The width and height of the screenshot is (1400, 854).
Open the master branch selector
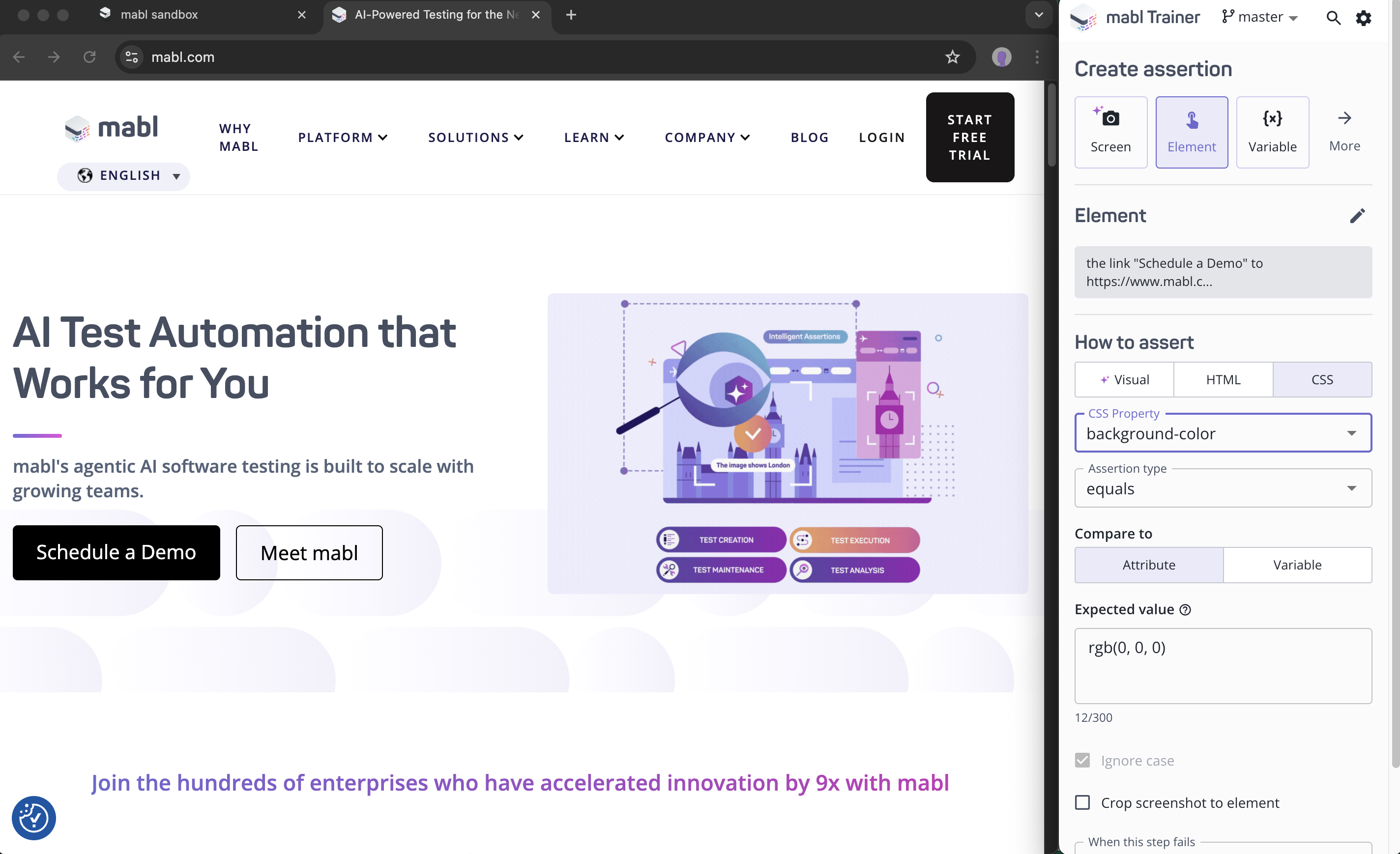coord(1260,17)
